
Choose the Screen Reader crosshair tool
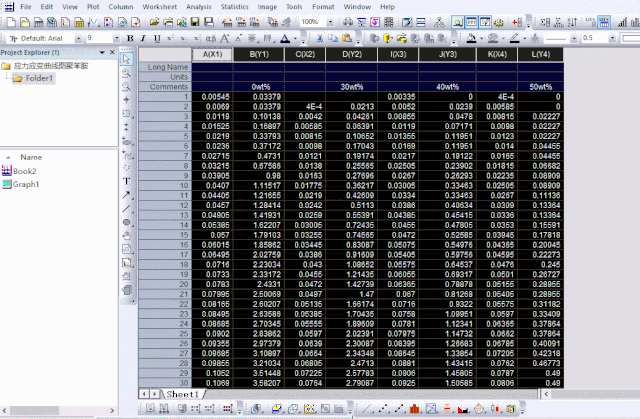[x=127, y=100]
